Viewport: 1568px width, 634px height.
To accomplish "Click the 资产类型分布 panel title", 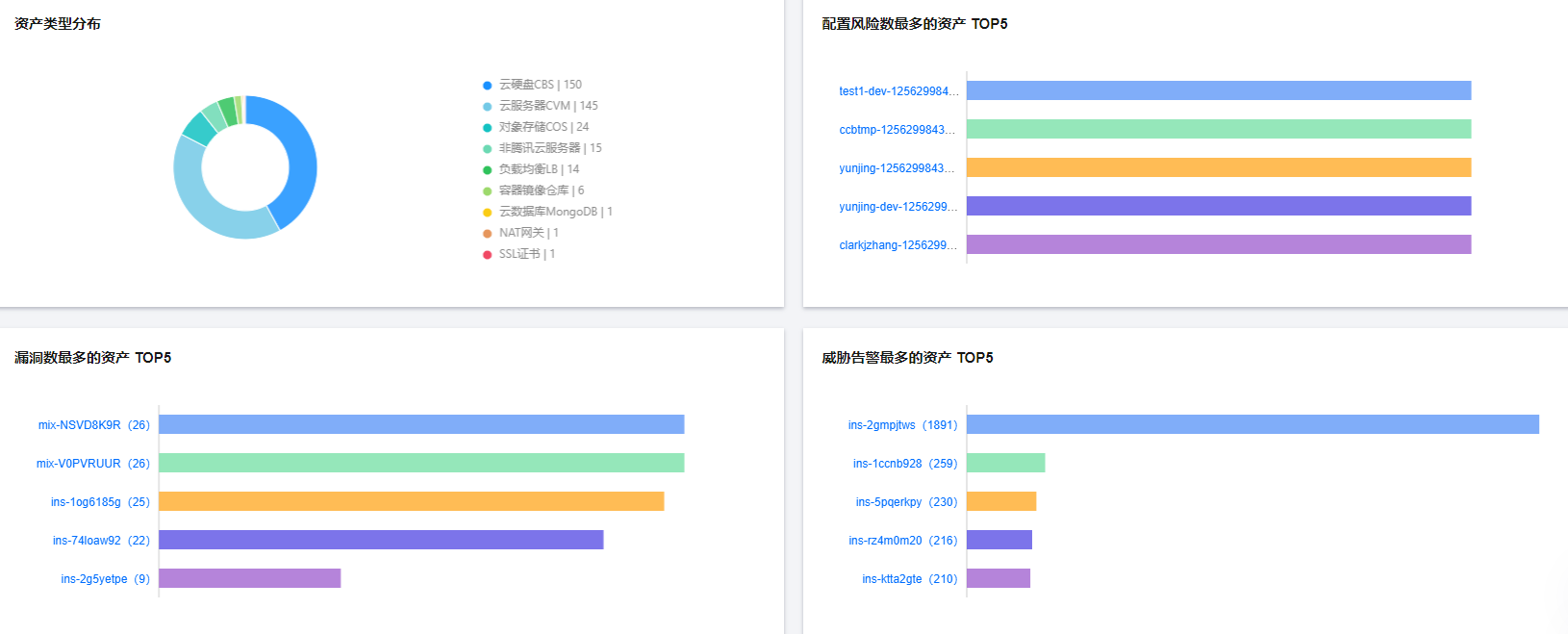I will click(58, 24).
